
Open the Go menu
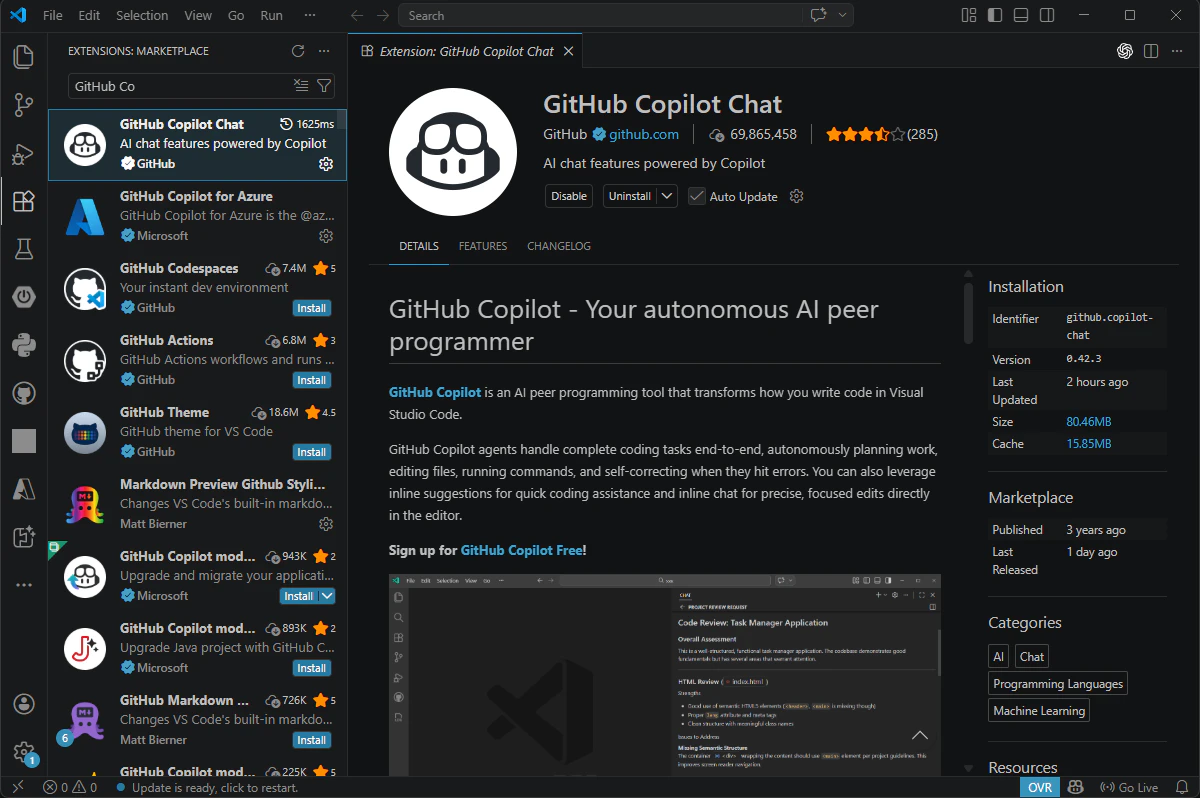click(236, 15)
